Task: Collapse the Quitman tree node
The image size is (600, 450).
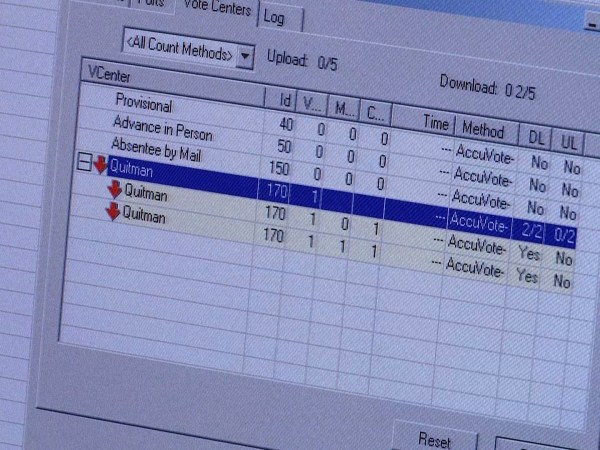Action: click(x=84, y=164)
